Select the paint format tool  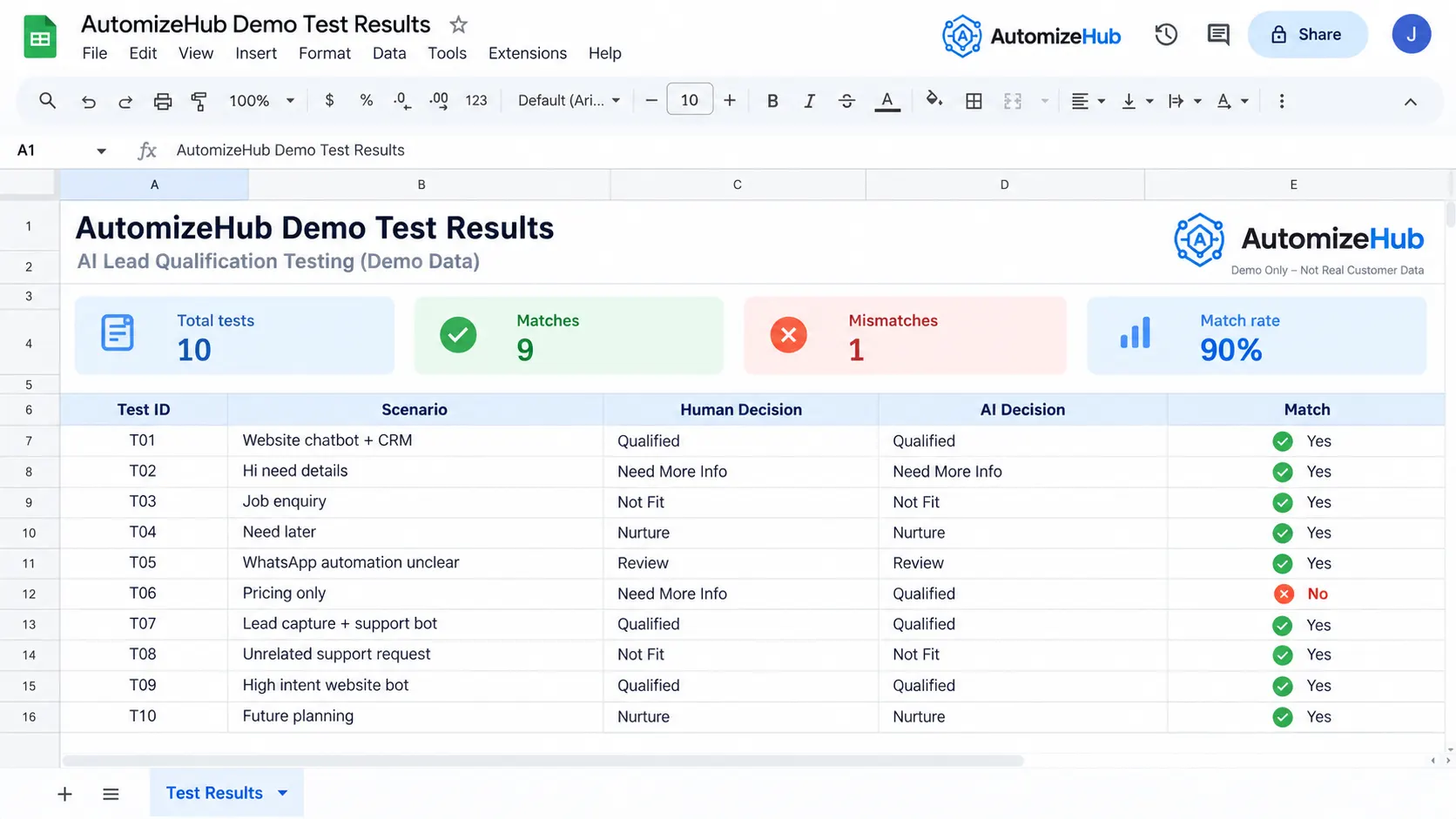(199, 101)
